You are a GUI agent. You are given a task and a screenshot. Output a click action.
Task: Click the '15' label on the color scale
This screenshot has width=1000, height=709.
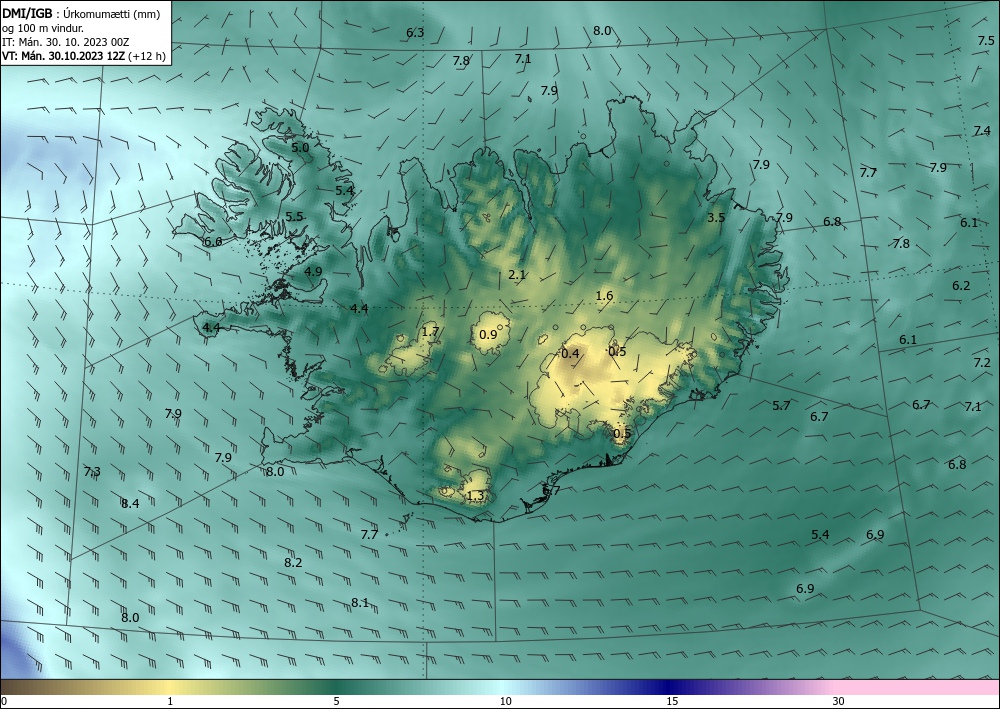(x=672, y=701)
